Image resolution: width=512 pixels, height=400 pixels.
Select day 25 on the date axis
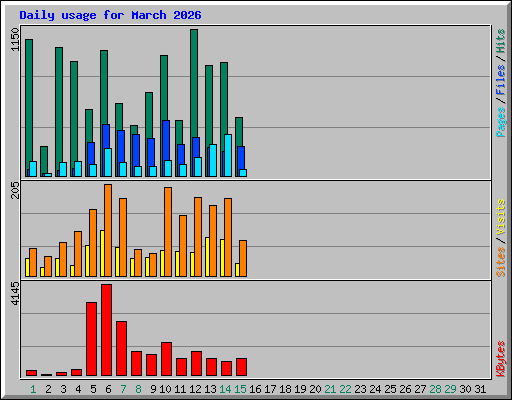(390, 389)
